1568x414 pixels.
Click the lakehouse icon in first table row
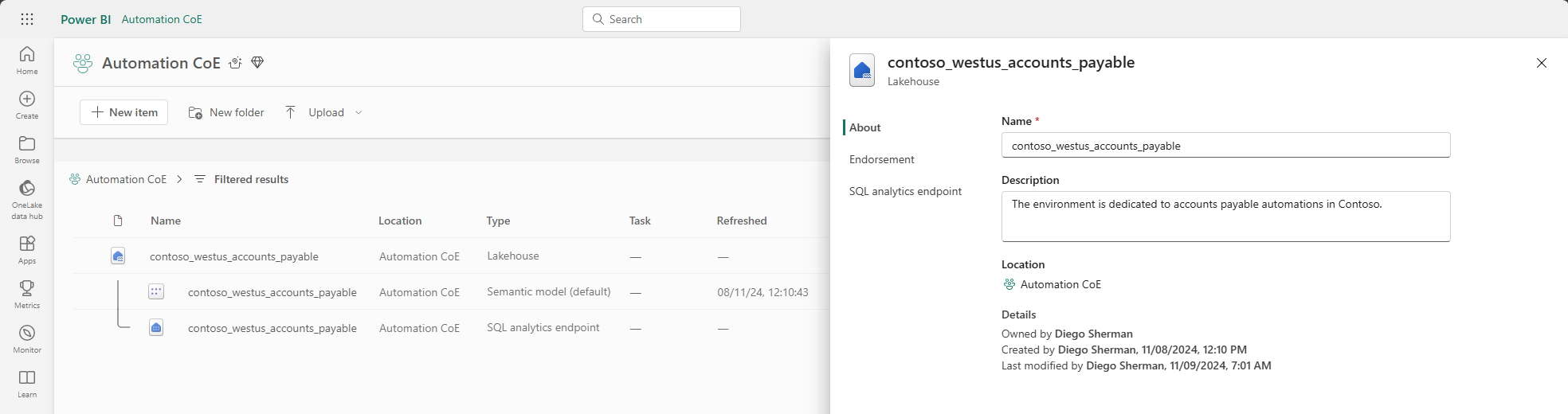118,256
